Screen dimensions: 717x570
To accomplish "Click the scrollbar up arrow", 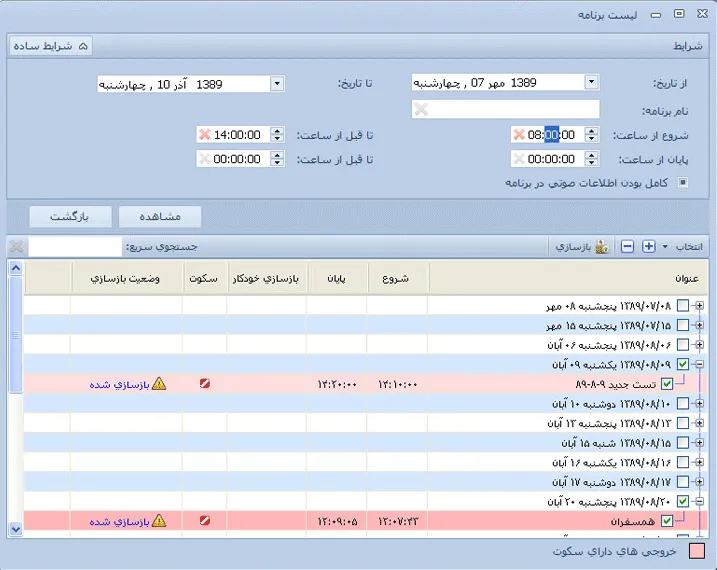I will pos(16,268).
